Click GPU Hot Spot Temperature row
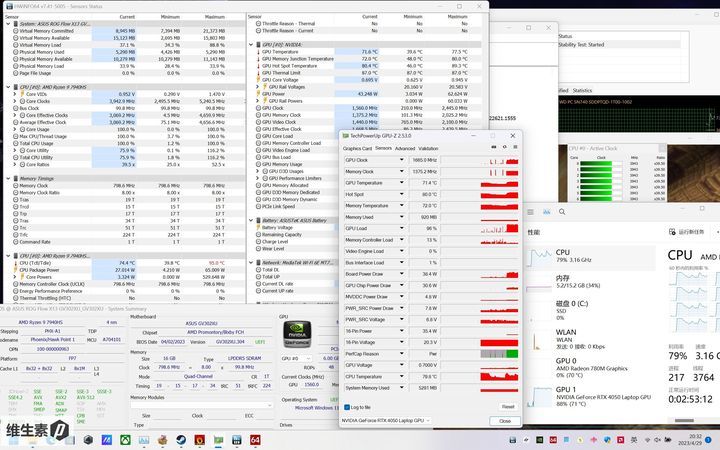The image size is (720, 450). tap(365, 66)
